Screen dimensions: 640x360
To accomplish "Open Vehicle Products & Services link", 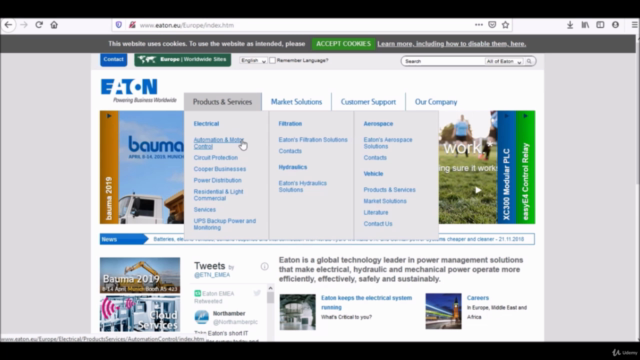I will coord(389,190).
